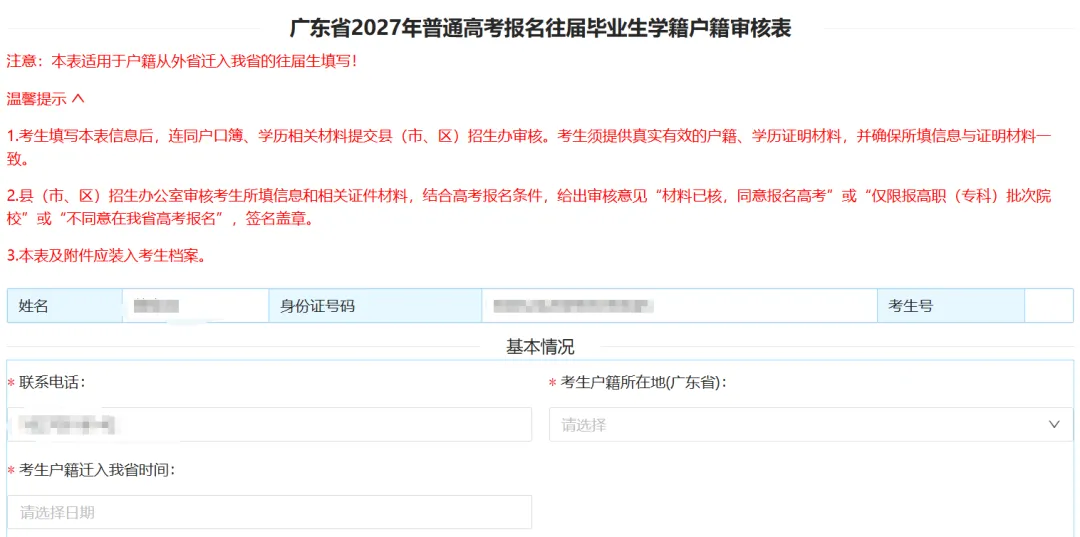This screenshot has height=537, width=1080.
Task: Click the dropdown chevron arrow icon
Action: pyautogui.click(x=1054, y=425)
